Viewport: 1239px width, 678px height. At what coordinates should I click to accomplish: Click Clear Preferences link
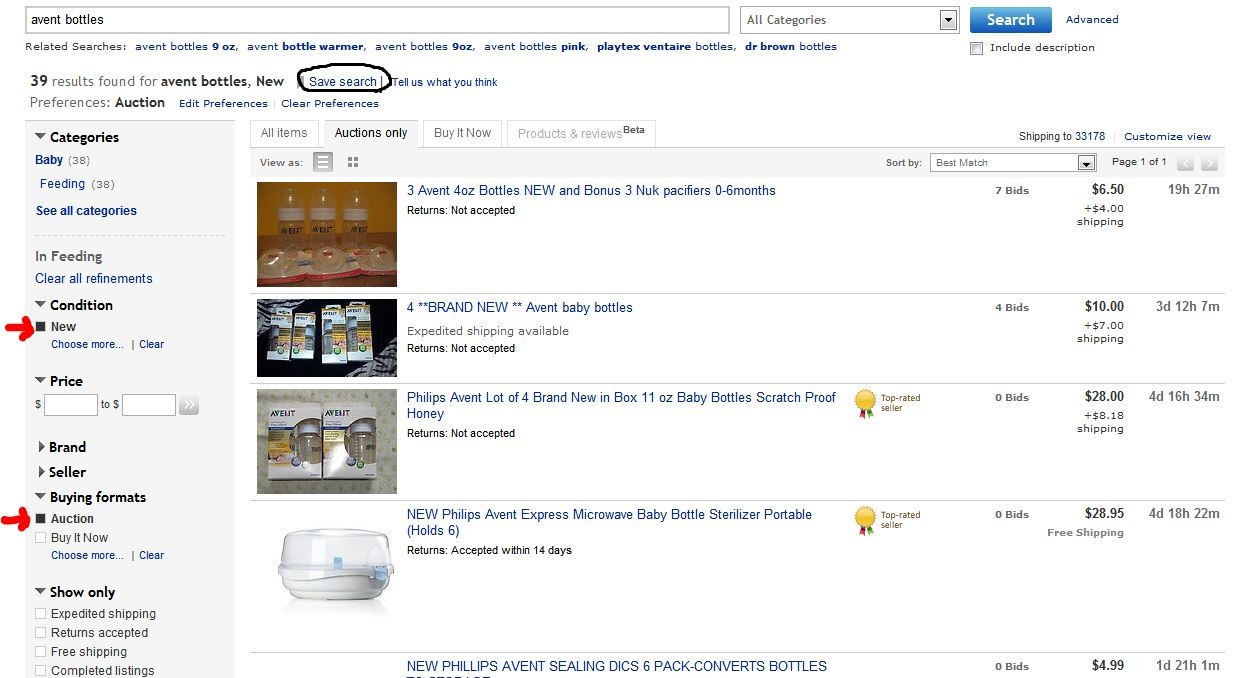click(x=330, y=104)
